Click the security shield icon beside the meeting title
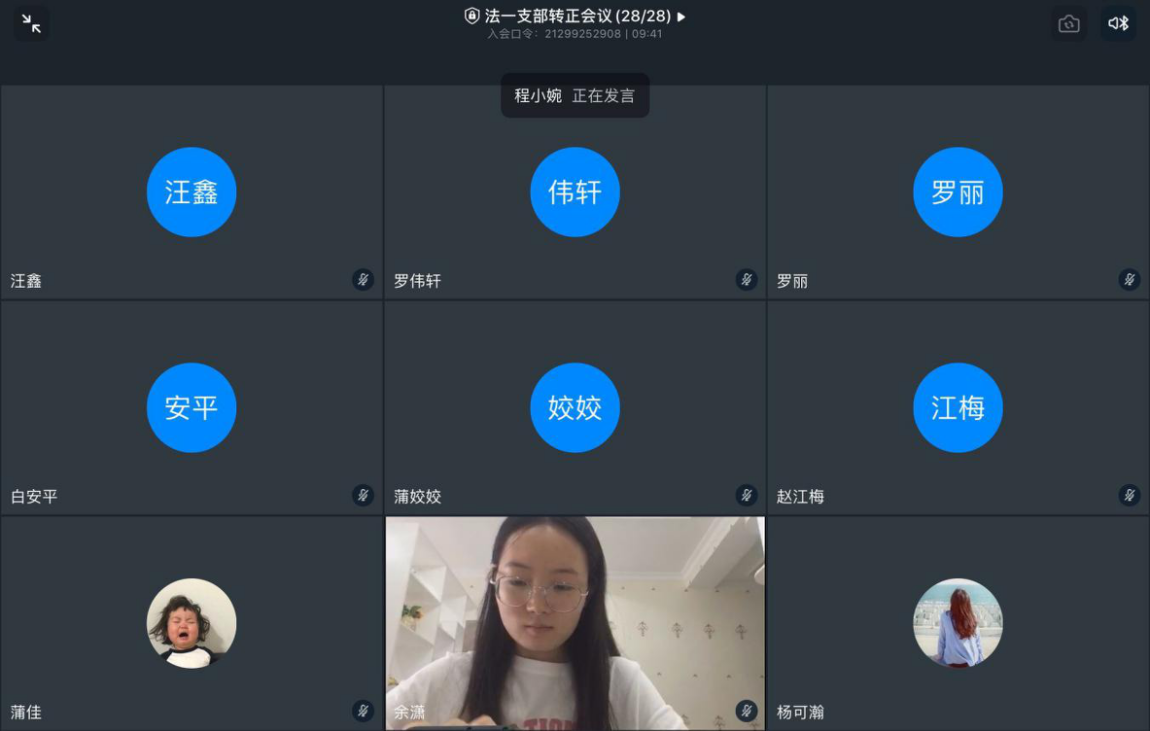Image resolution: width=1150 pixels, height=731 pixels. pyautogui.click(x=472, y=16)
